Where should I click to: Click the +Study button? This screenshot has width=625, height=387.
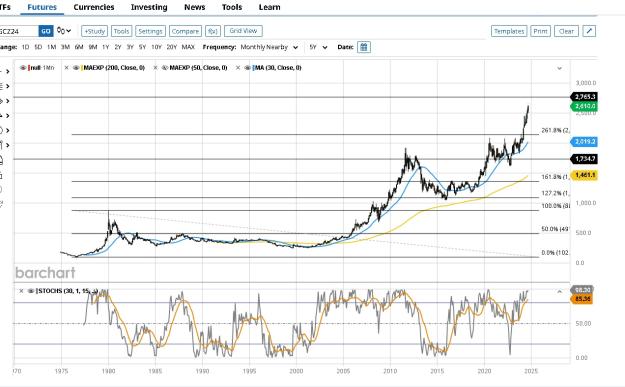click(94, 31)
